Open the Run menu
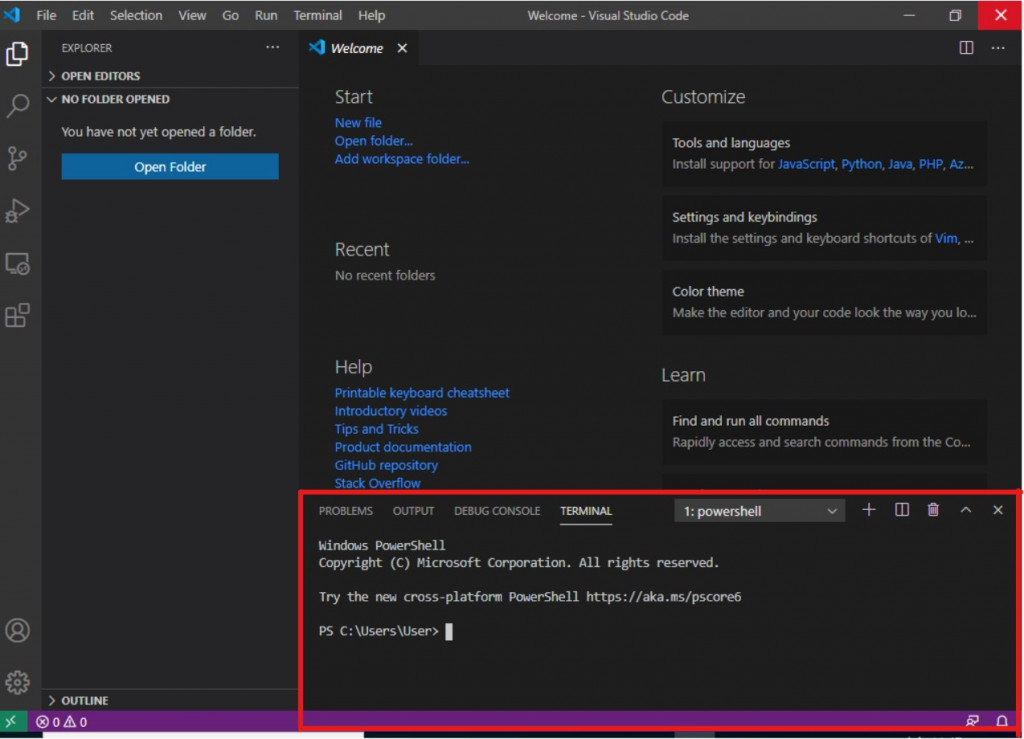The height and width of the screenshot is (739, 1024). click(266, 15)
